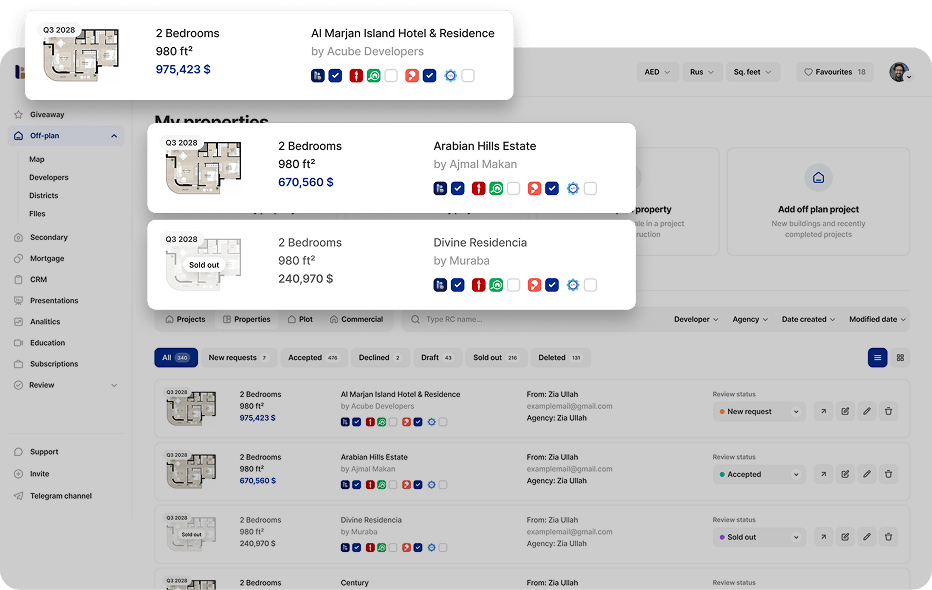Open Secondary properties section
Screen dimensions: 932x590
[x=48, y=237]
